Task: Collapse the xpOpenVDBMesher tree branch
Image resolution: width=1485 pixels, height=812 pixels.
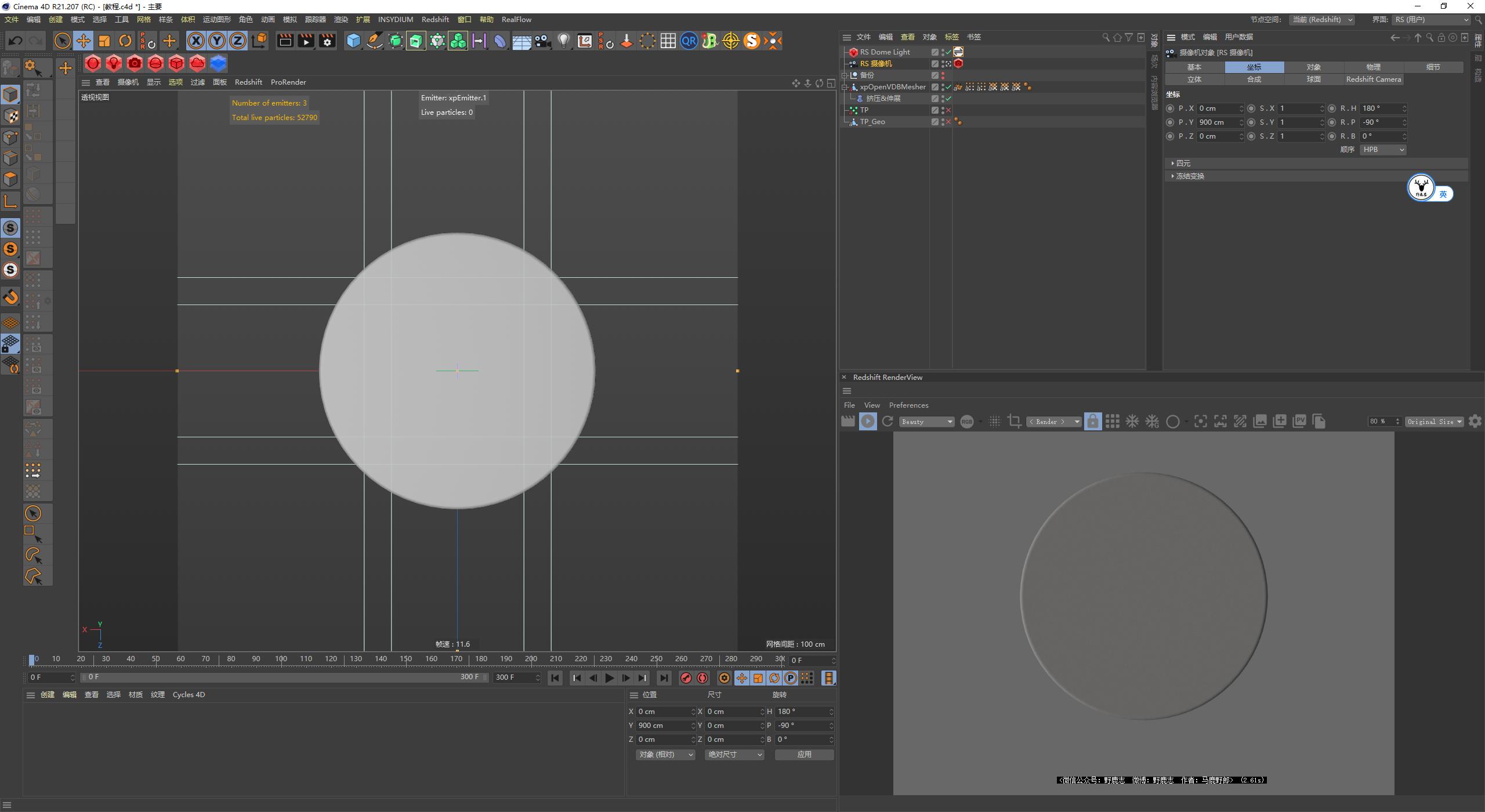Action: 845,86
